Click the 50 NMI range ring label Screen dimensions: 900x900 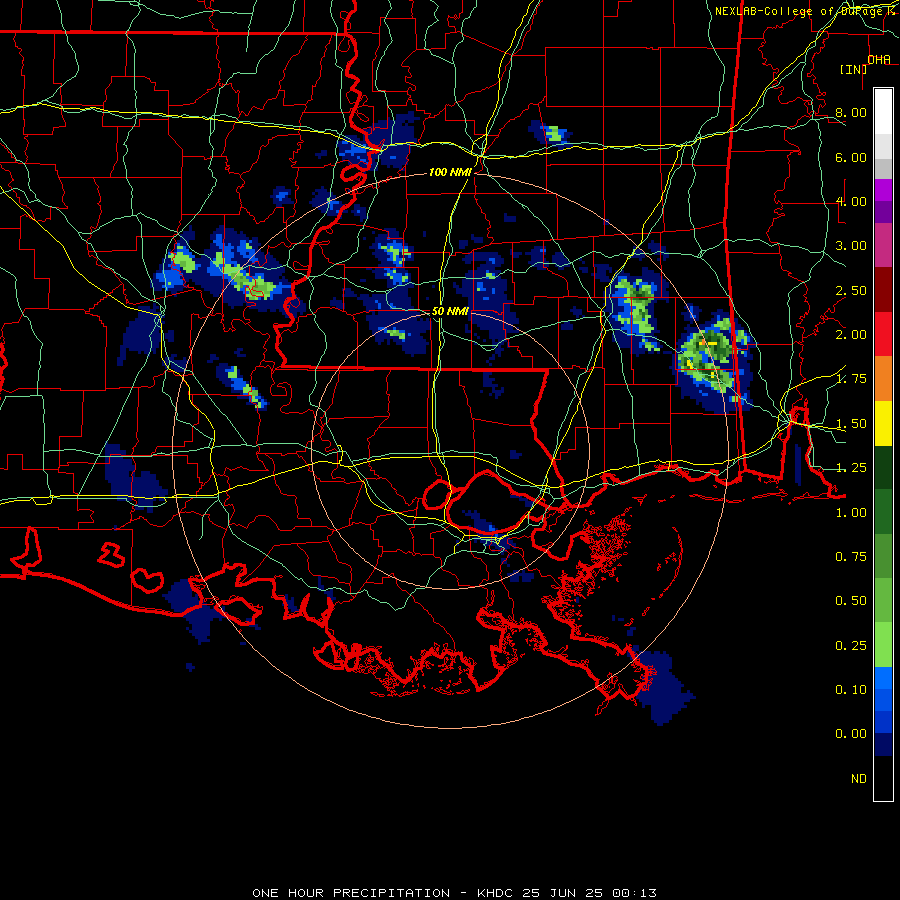[450, 311]
